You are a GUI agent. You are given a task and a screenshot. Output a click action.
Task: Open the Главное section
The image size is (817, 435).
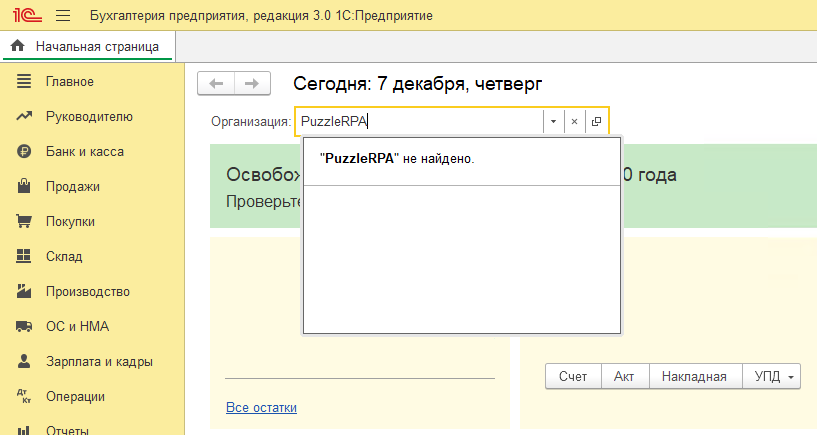tap(70, 82)
